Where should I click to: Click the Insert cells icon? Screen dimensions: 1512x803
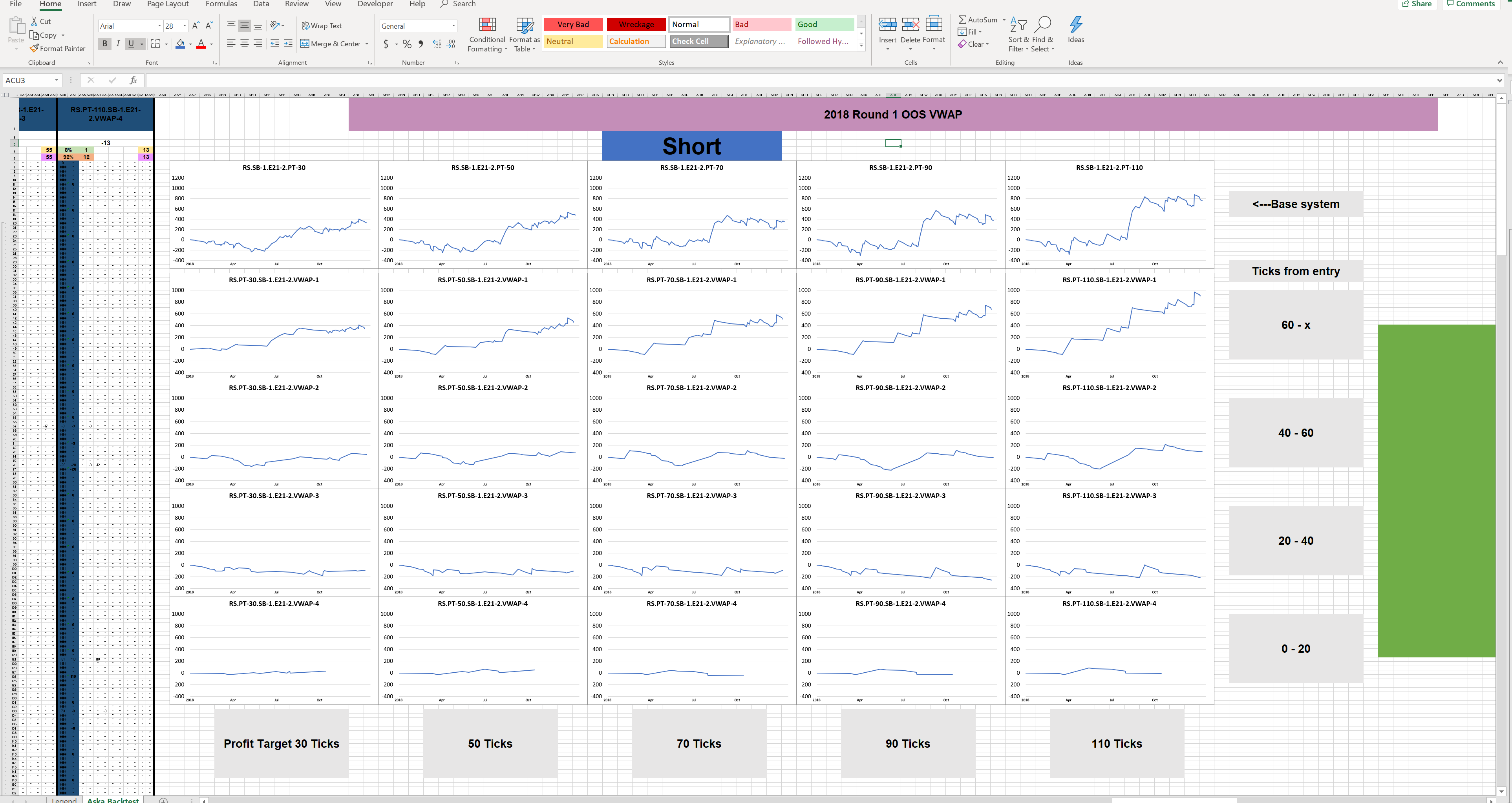(887, 25)
